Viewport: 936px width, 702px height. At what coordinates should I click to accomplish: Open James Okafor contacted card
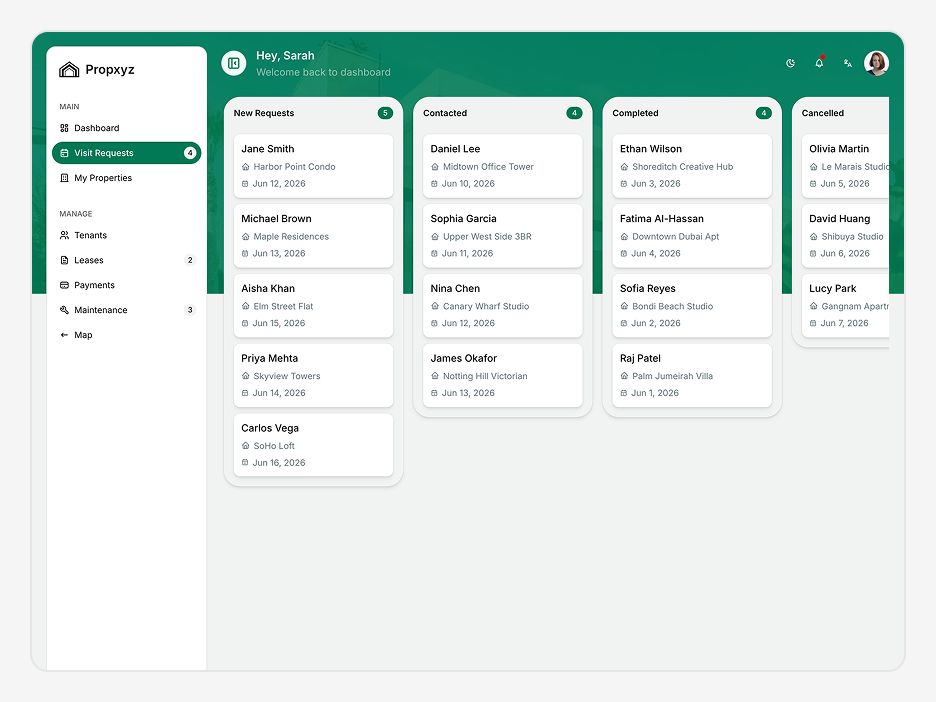pos(503,375)
